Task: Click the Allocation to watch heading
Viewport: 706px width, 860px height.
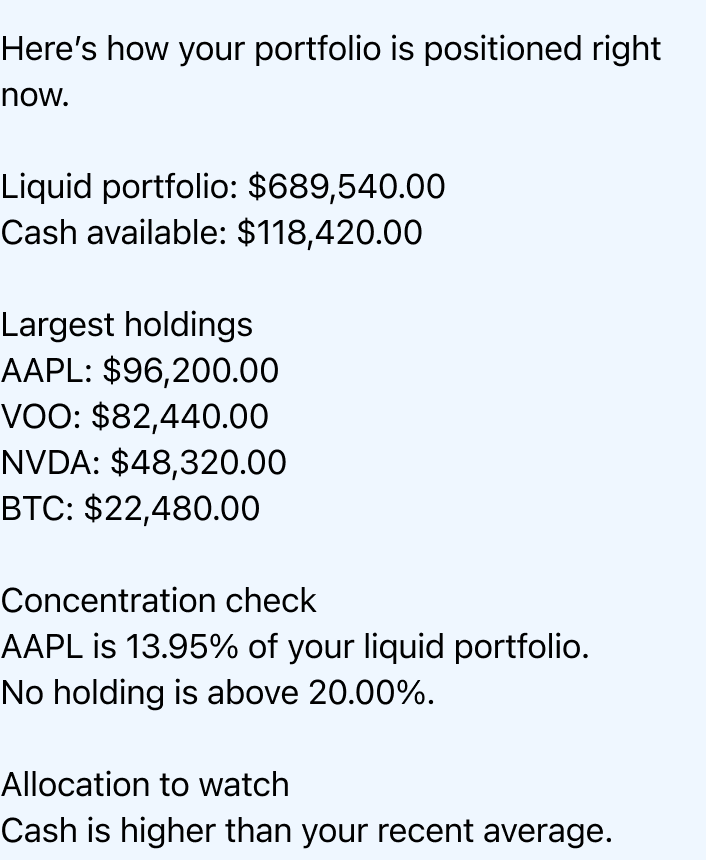Action: [145, 785]
